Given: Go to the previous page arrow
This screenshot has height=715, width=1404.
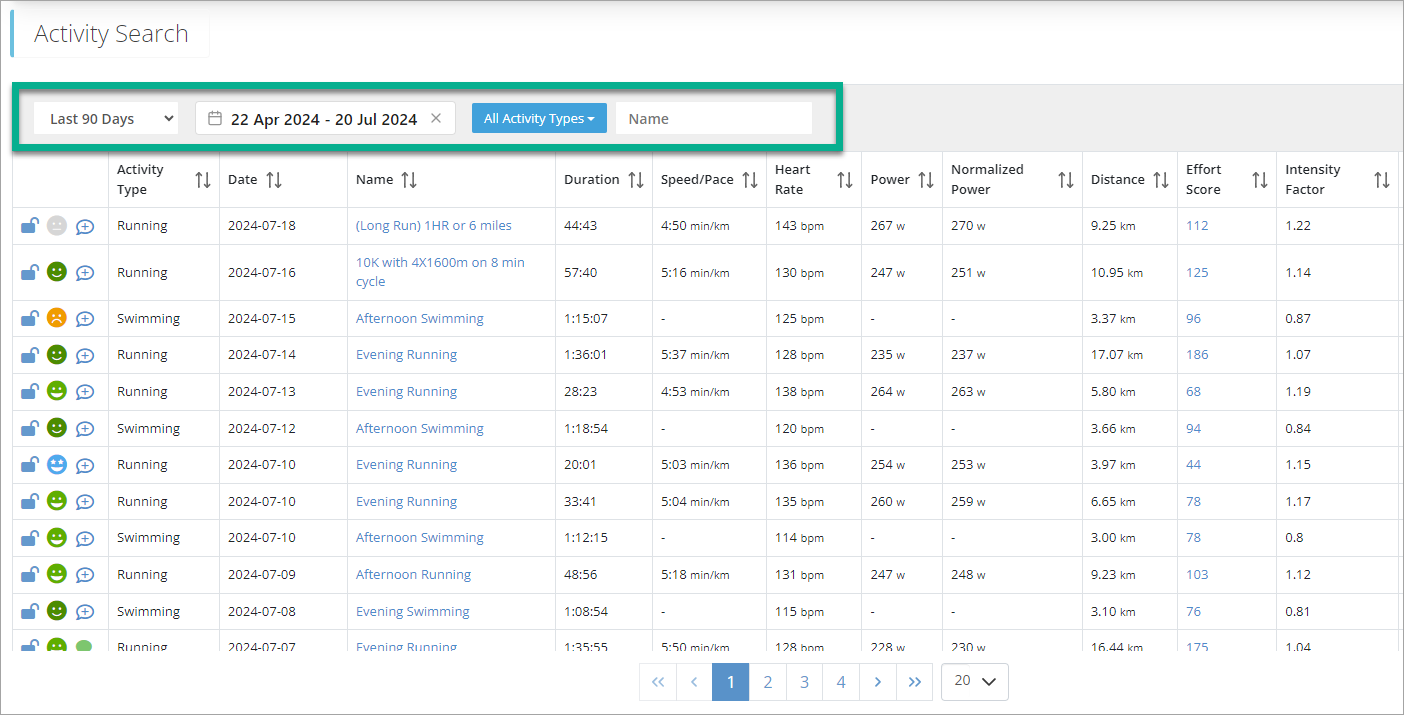Looking at the screenshot, I should coord(694,682).
